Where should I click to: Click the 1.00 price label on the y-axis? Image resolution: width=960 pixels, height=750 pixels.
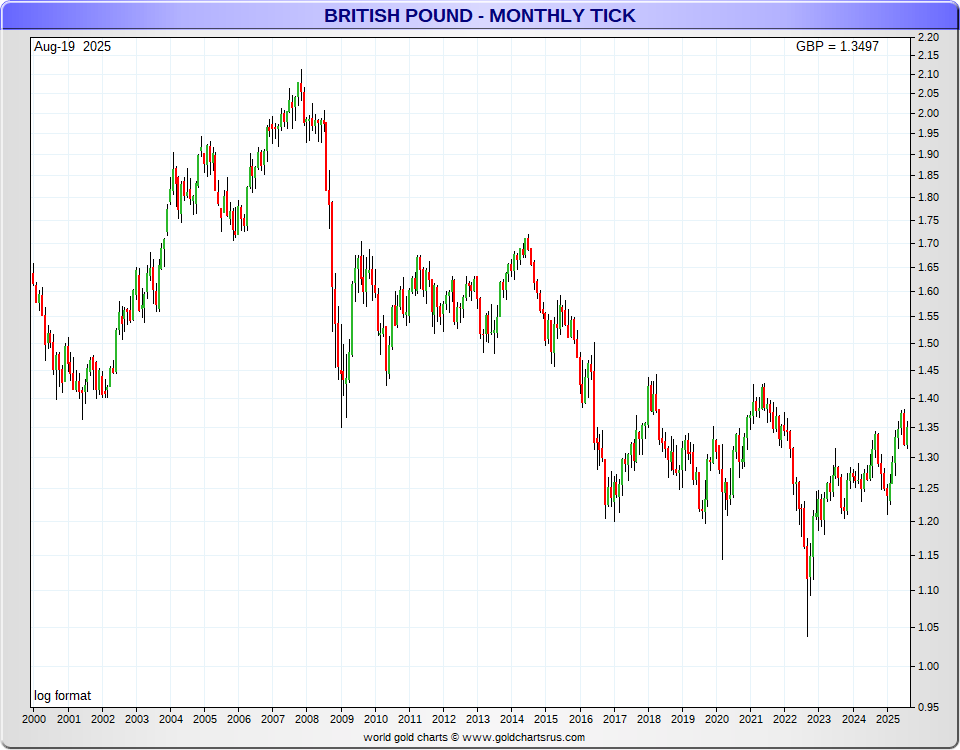tap(929, 667)
